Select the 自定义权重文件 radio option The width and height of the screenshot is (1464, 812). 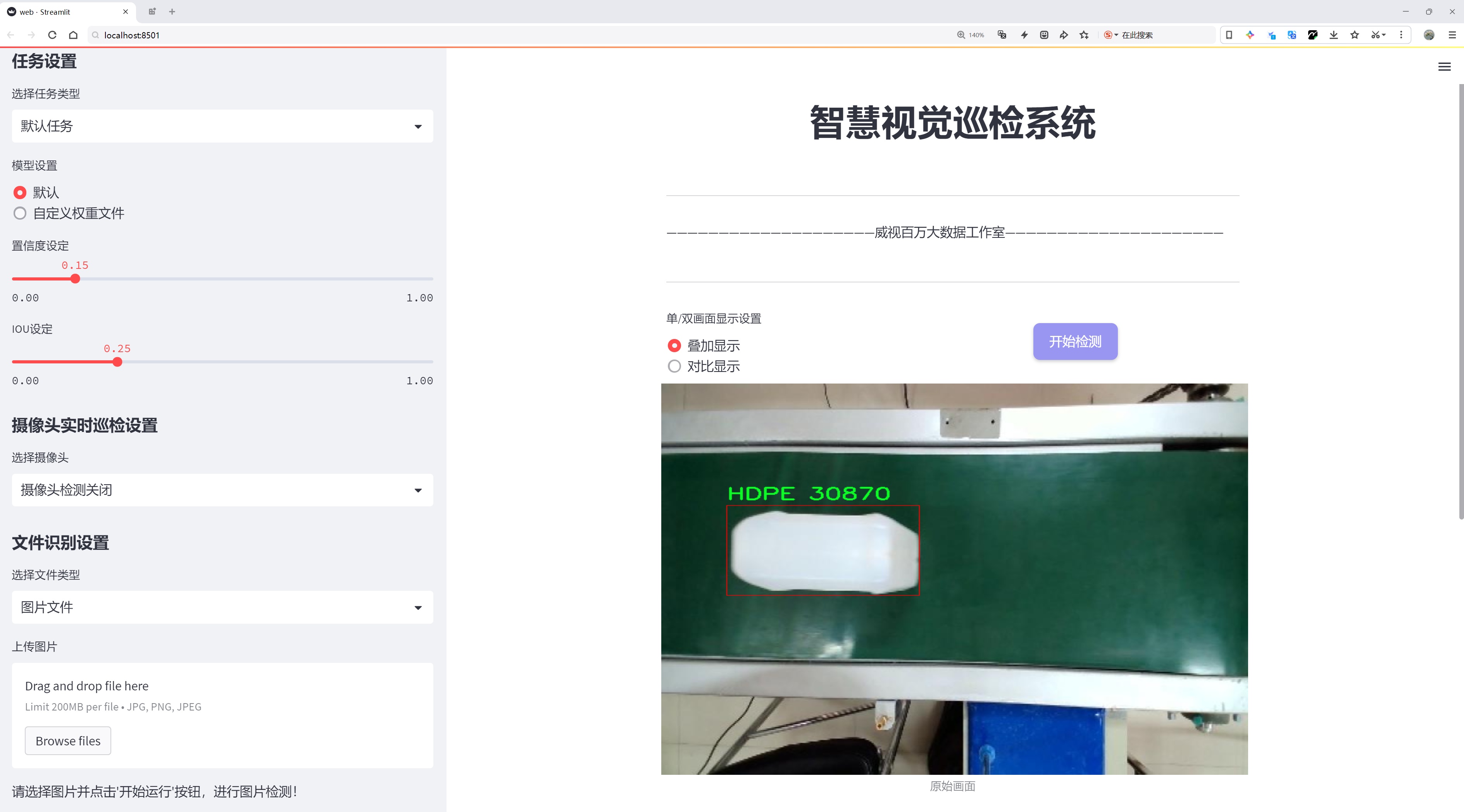tap(20, 213)
